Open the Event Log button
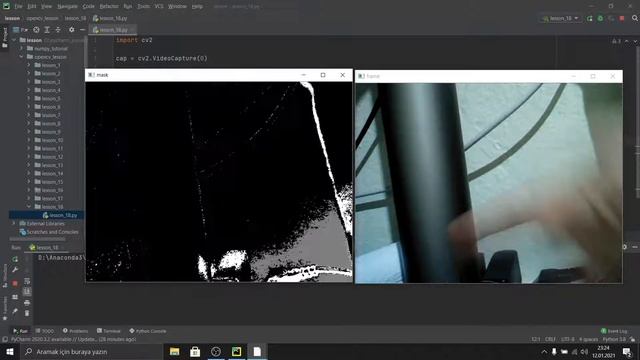640x360 pixels. (x=614, y=331)
